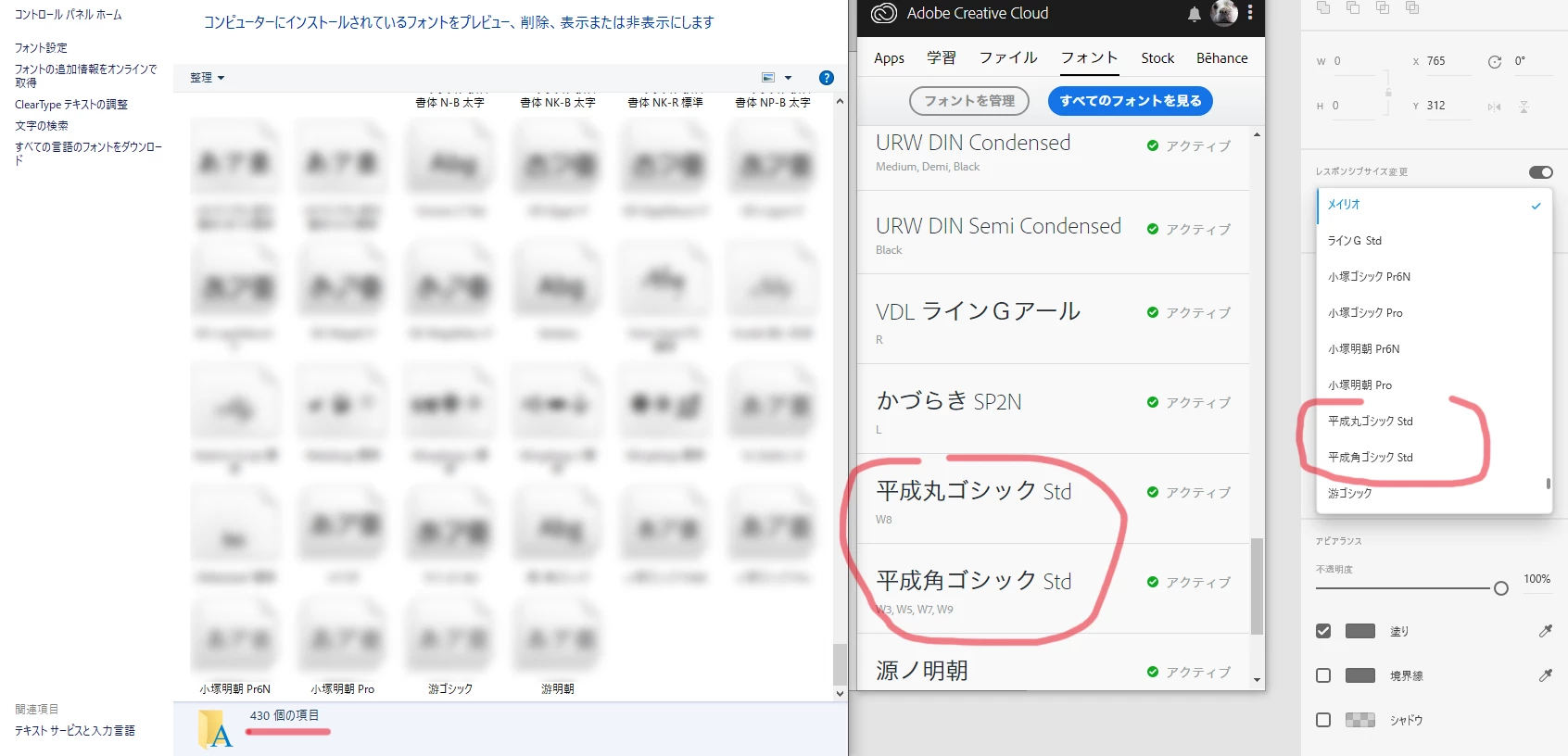Choose 小塚ゴシック Pro from font dropdown
Image resolution: width=1568 pixels, height=756 pixels.
pos(1434,313)
